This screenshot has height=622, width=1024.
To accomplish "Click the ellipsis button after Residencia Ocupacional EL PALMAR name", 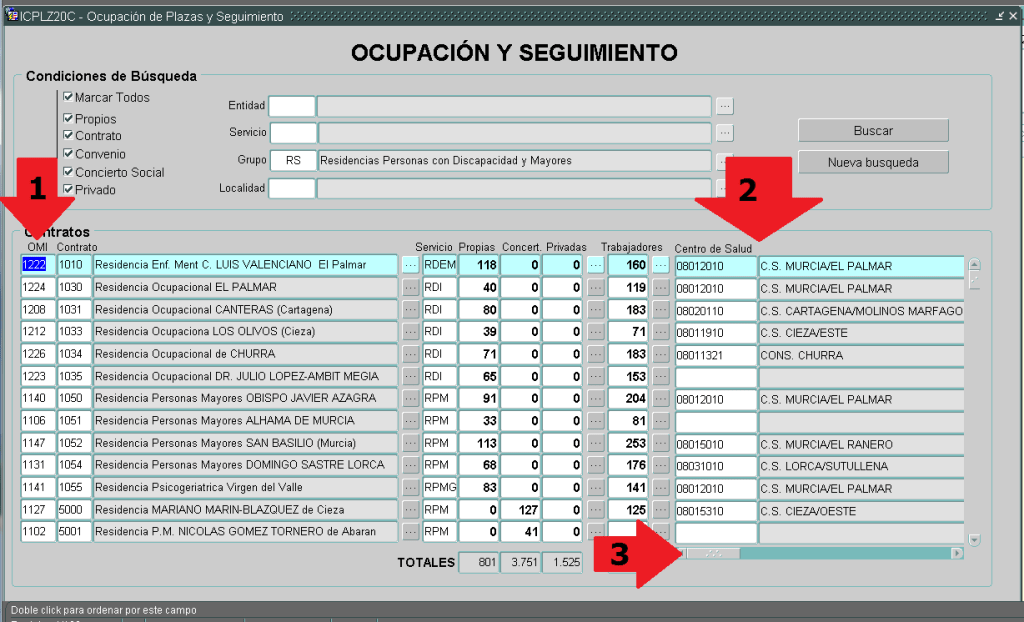I will point(410,288).
